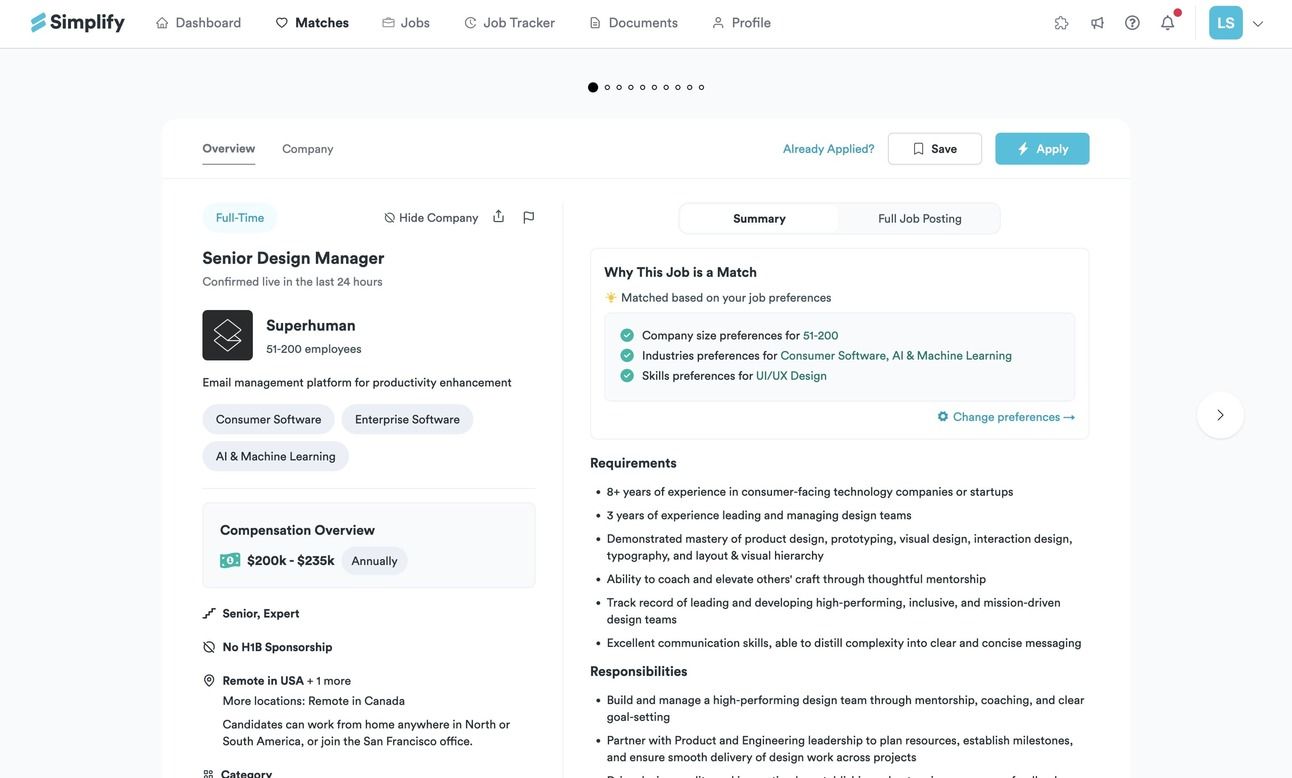Expand the '+ 1 more' locations
1292x778 pixels.
[329, 681]
